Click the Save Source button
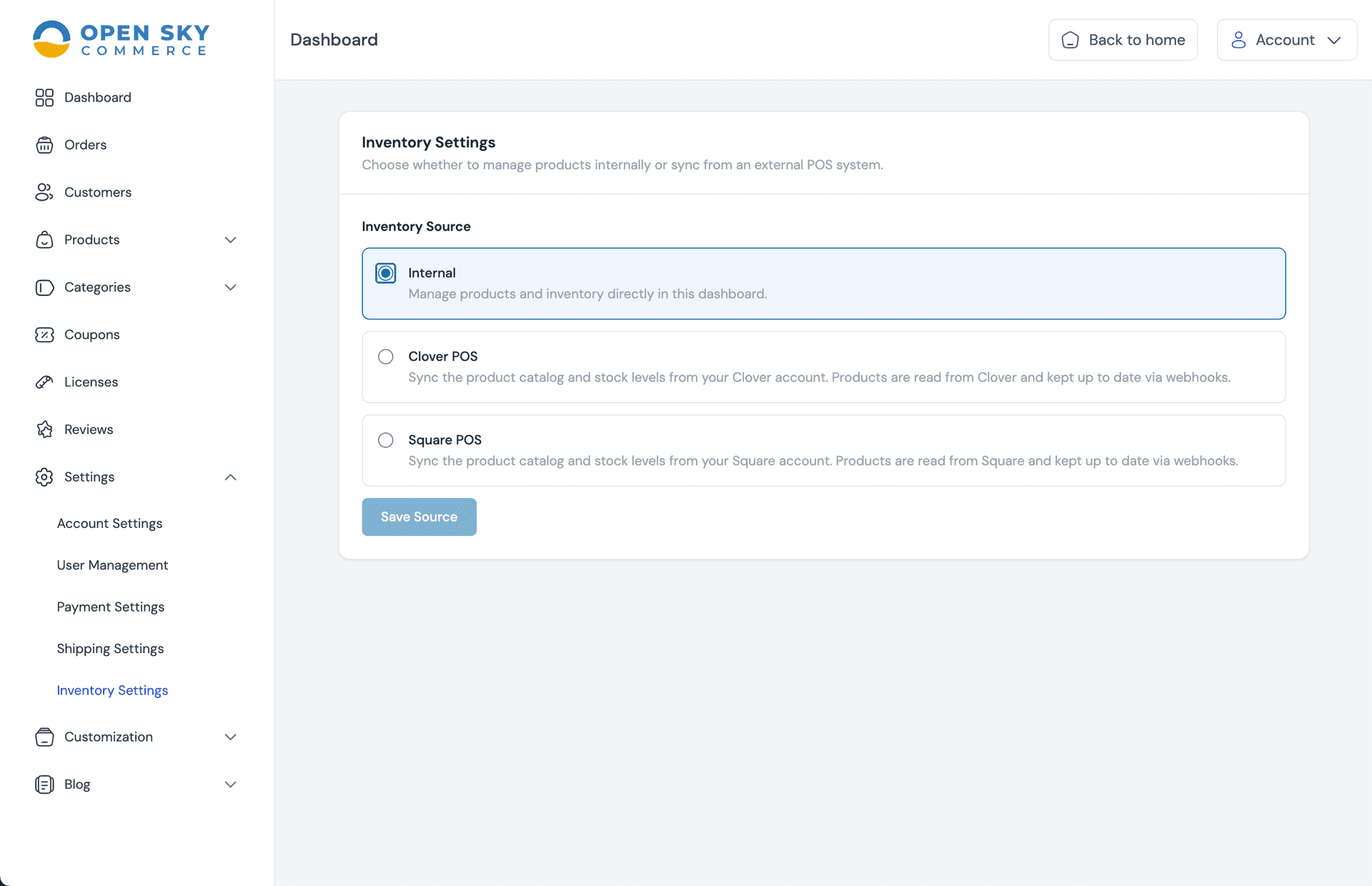The height and width of the screenshot is (886, 1372). (x=419, y=517)
